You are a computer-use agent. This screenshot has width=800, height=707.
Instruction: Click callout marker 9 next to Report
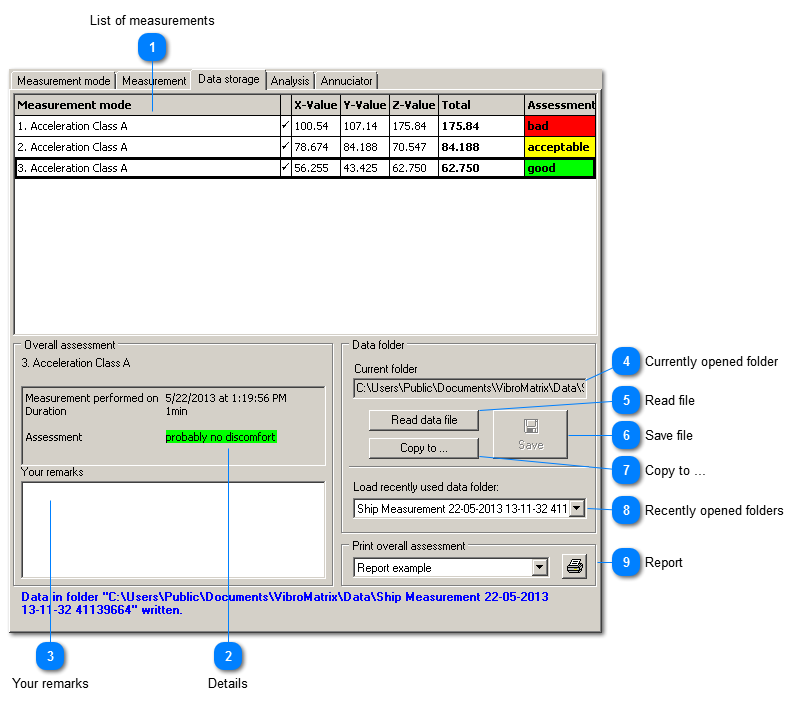point(625,562)
